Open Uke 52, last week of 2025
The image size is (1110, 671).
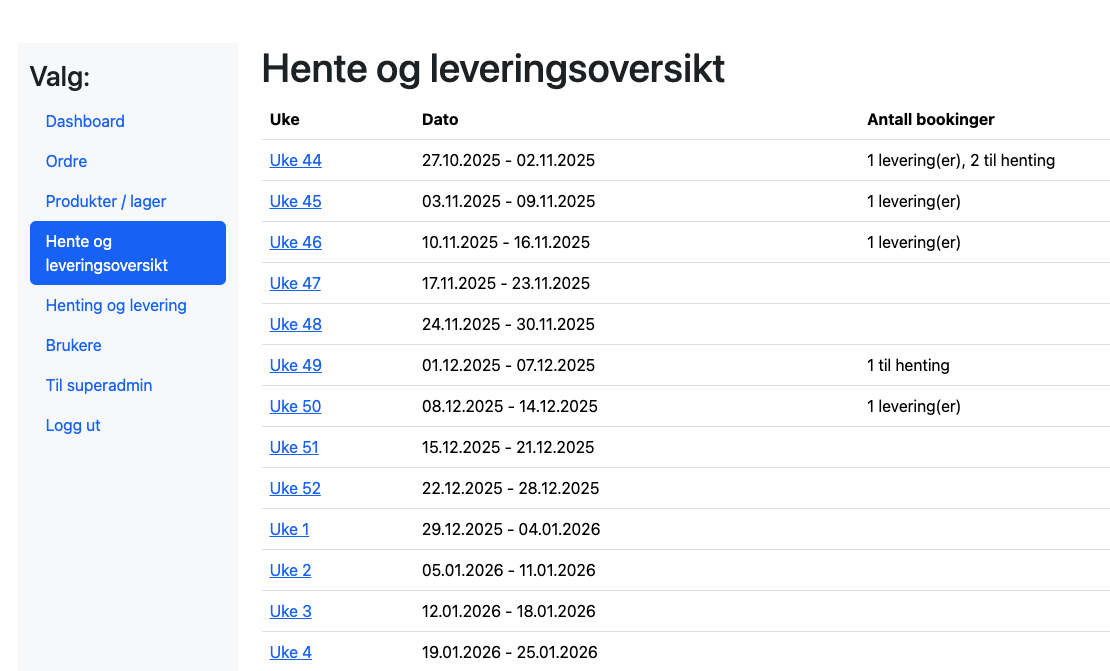click(295, 488)
